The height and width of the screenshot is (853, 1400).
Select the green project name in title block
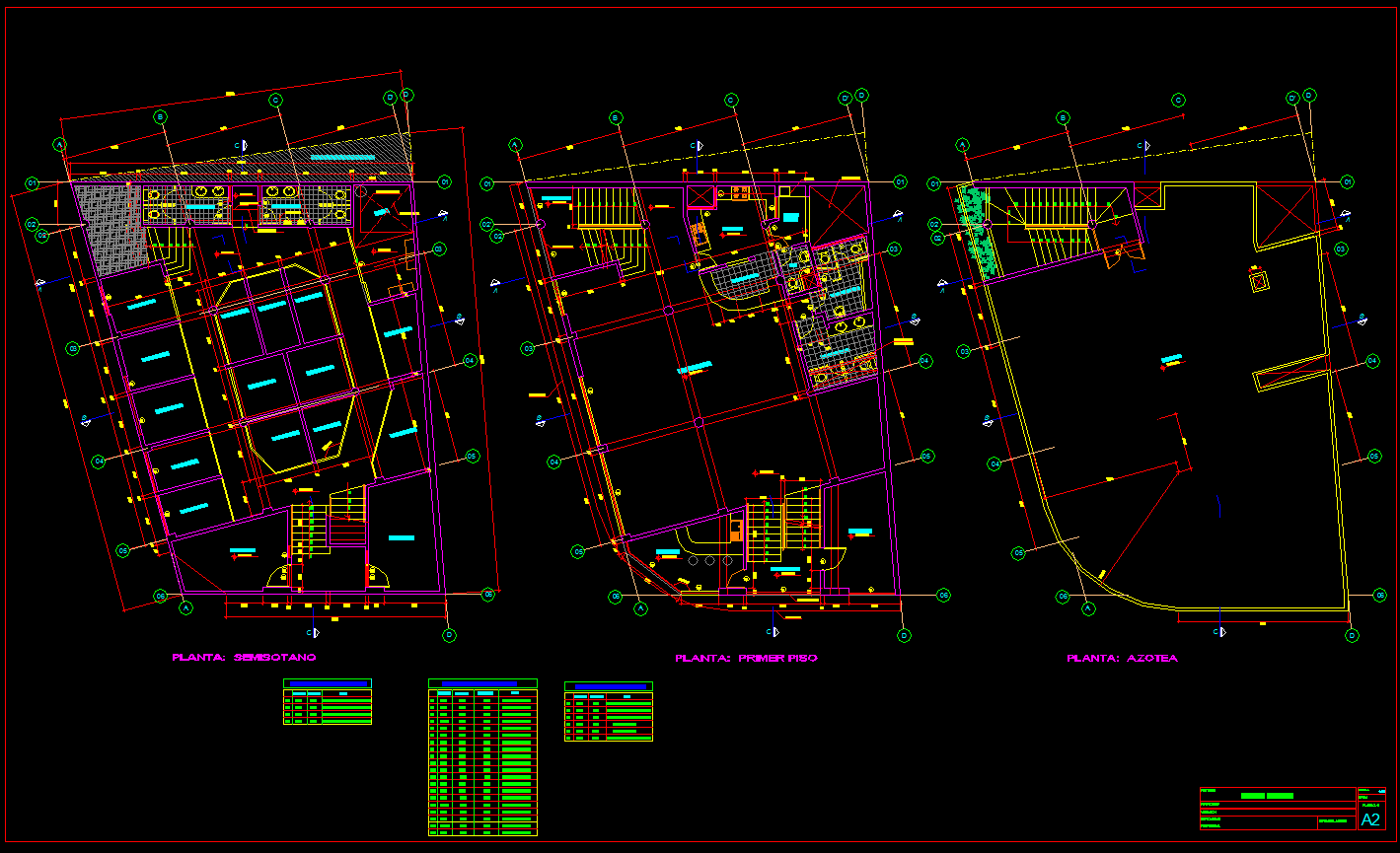[x=1267, y=795]
